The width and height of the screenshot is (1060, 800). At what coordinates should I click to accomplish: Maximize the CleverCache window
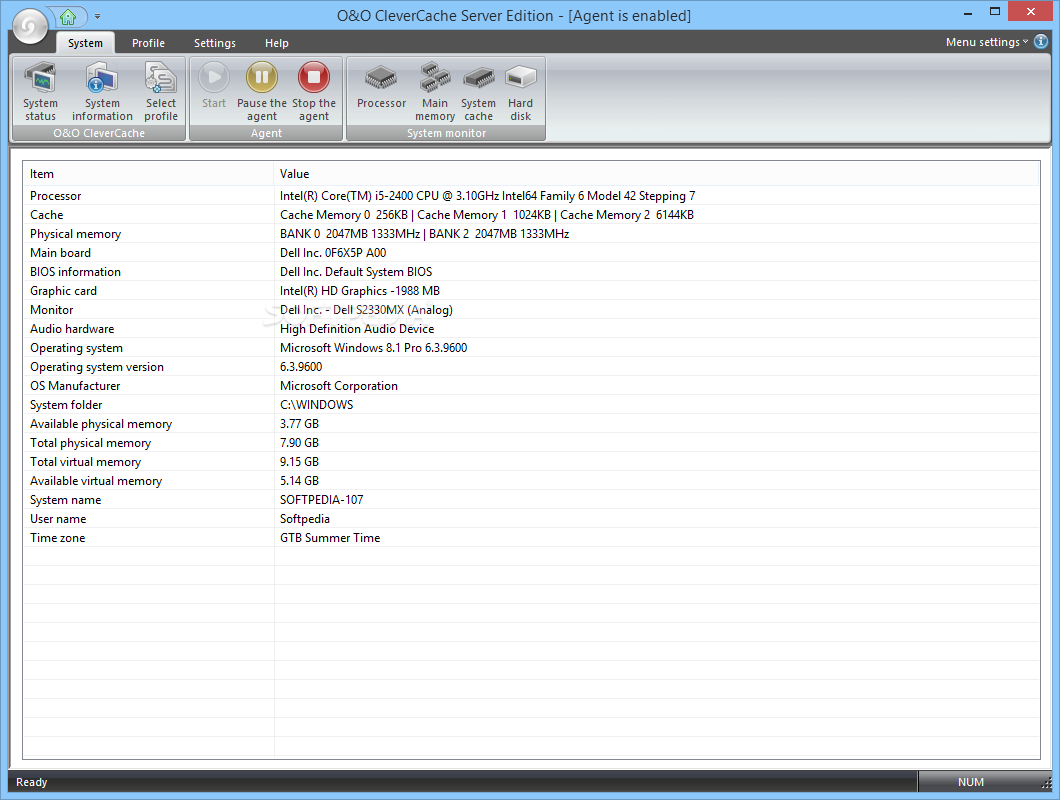pyautogui.click(x=994, y=12)
